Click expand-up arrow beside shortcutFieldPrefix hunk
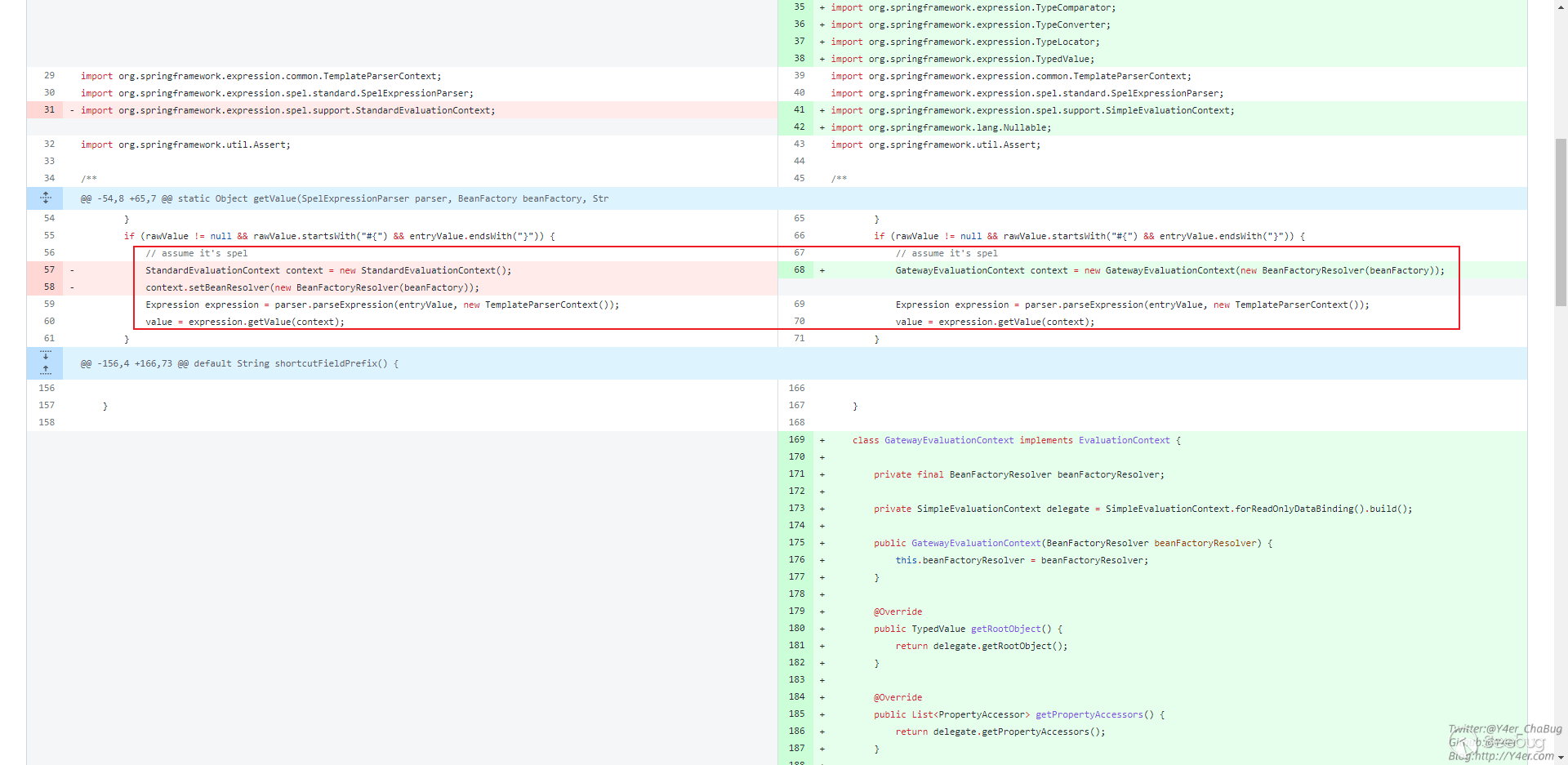This screenshot has width=1568, height=765. pos(46,370)
